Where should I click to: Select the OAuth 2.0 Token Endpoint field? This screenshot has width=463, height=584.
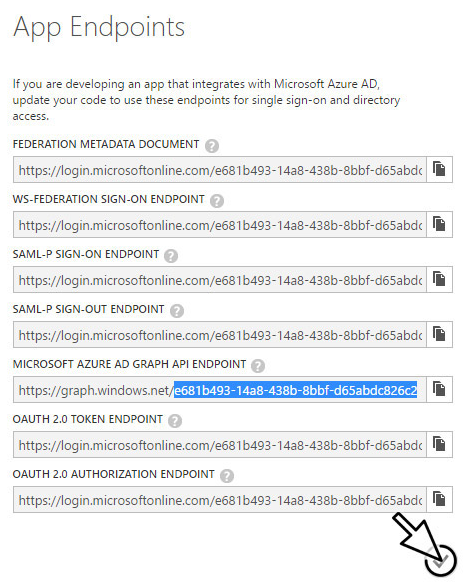[220, 444]
